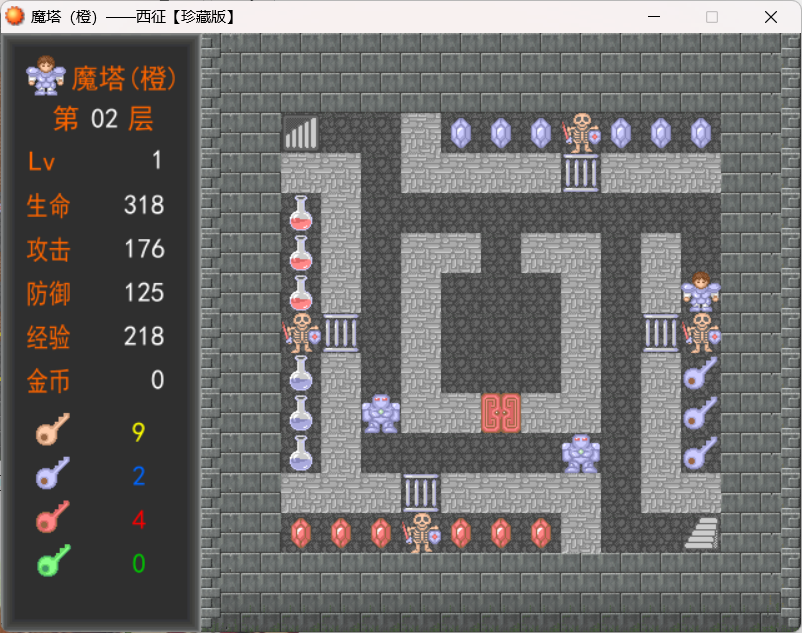Open the iron gate beside the left skeleton
The height and width of the screenshot is (633, 802).
(341, 333)
